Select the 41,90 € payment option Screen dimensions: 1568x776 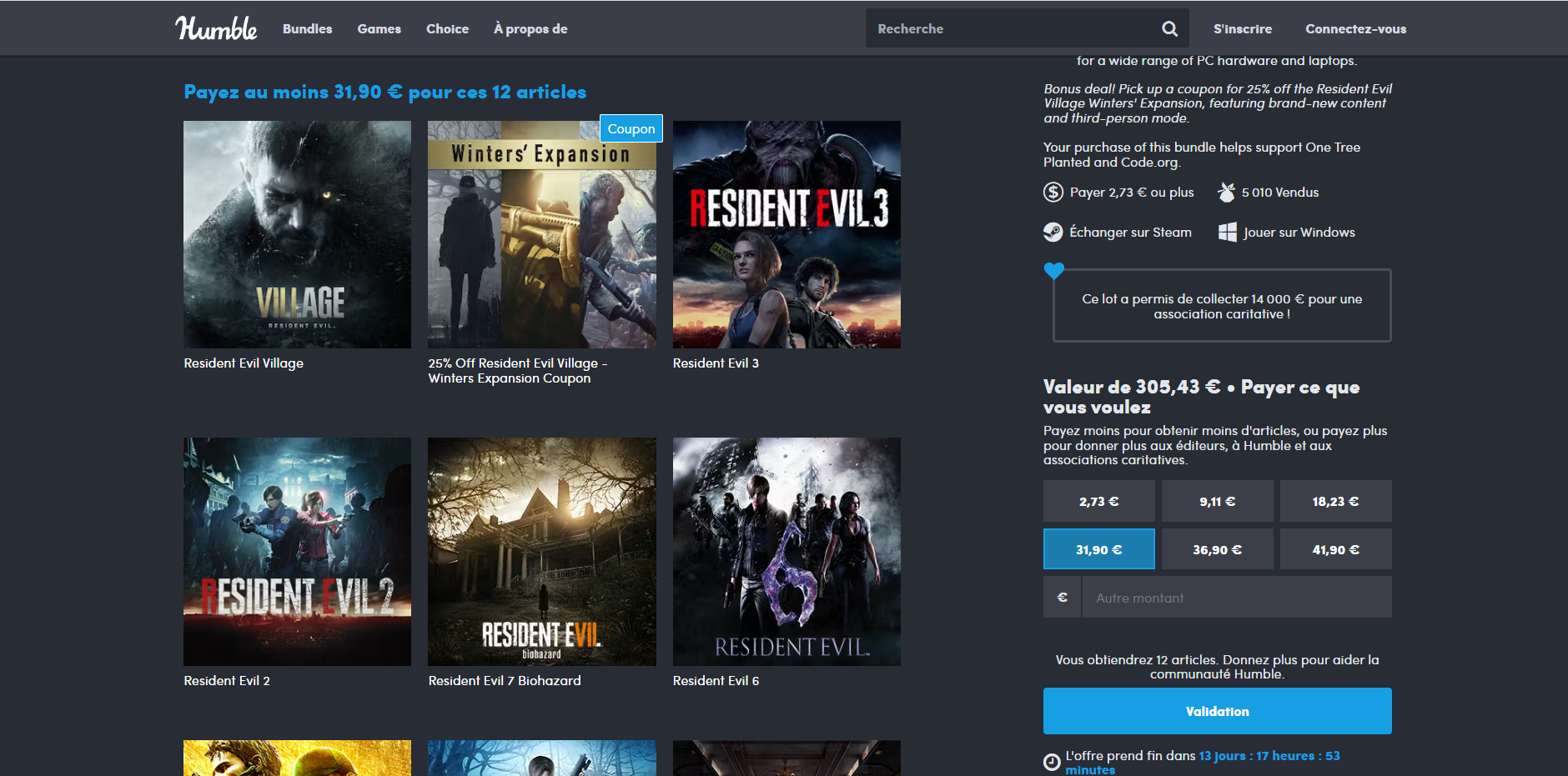pyautogui.click(x=1335, y=548)
